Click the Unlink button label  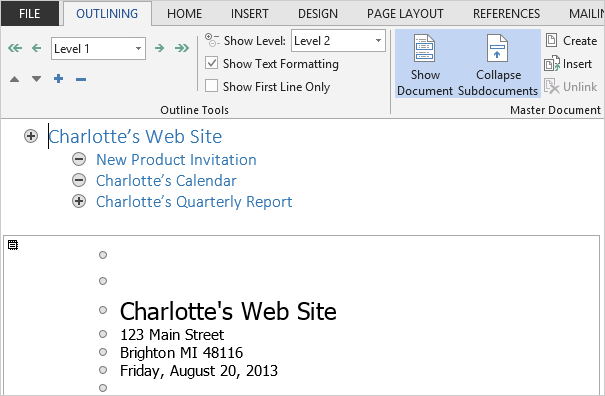(580, 87)
